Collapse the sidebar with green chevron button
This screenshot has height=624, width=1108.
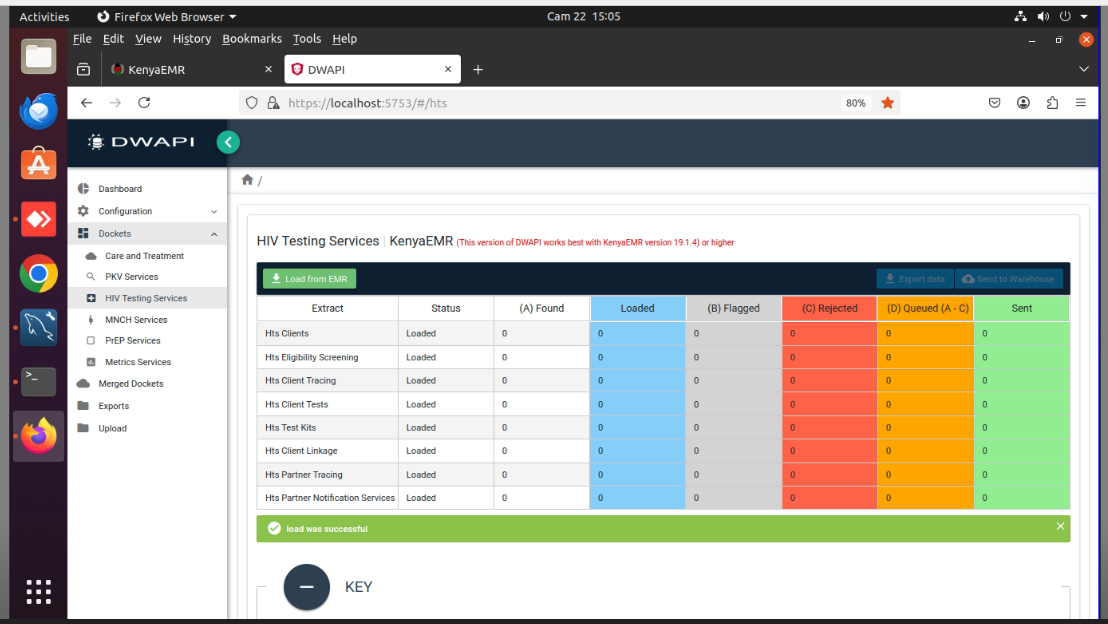(228, 142)
